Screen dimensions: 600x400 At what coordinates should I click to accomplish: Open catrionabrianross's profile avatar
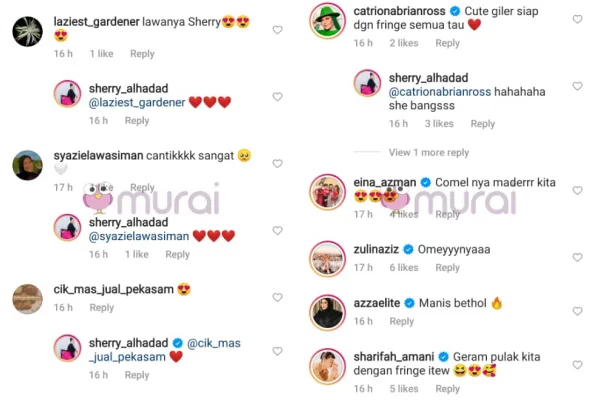[327, 21]
